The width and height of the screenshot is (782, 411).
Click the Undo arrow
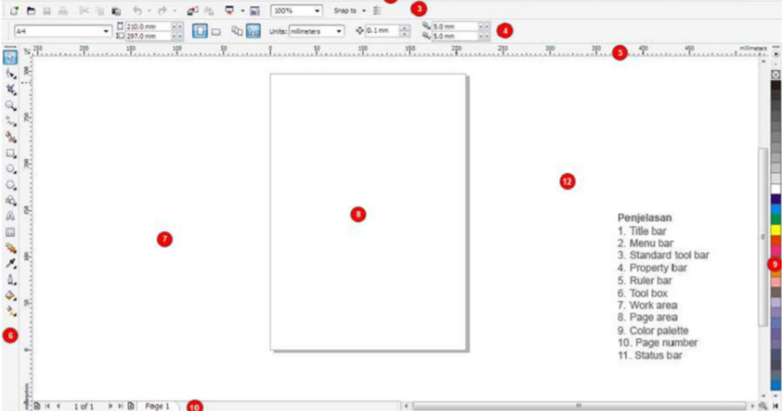click(x=137, y=10)
